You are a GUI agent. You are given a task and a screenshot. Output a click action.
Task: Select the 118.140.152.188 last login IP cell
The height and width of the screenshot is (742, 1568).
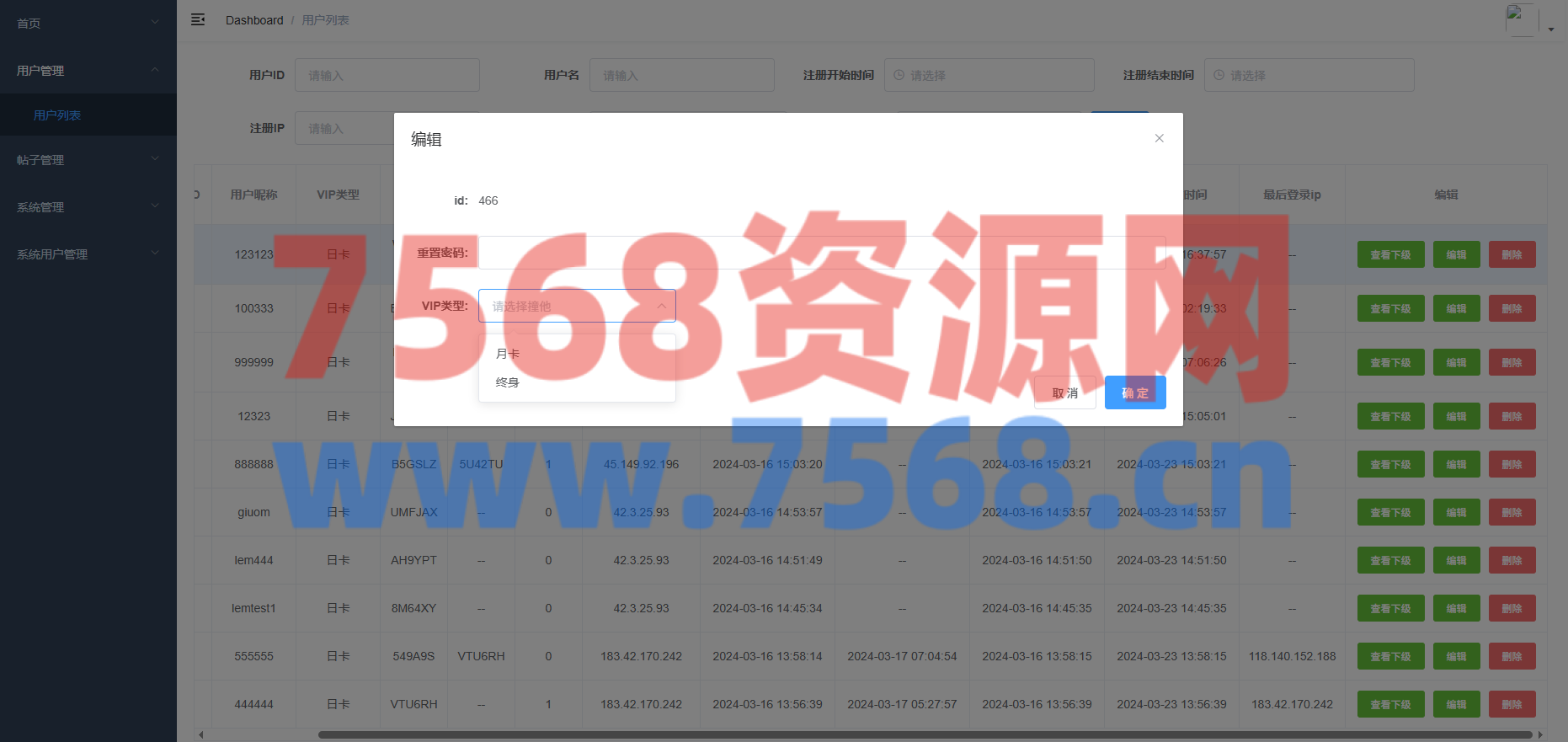[1292, 656]
